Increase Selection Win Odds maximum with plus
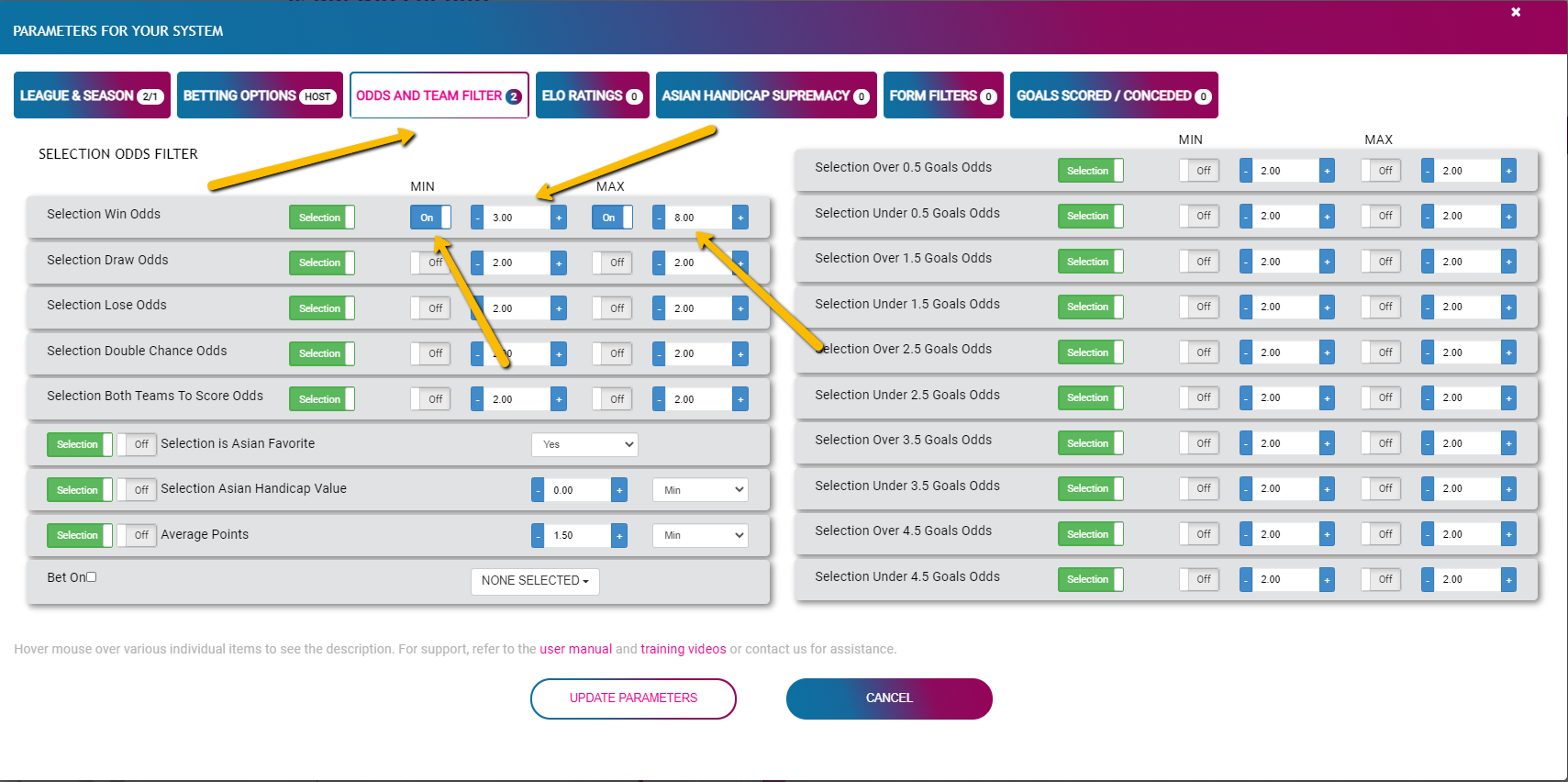The height and width of the screenshot is (782, 1568). [740, 218]
